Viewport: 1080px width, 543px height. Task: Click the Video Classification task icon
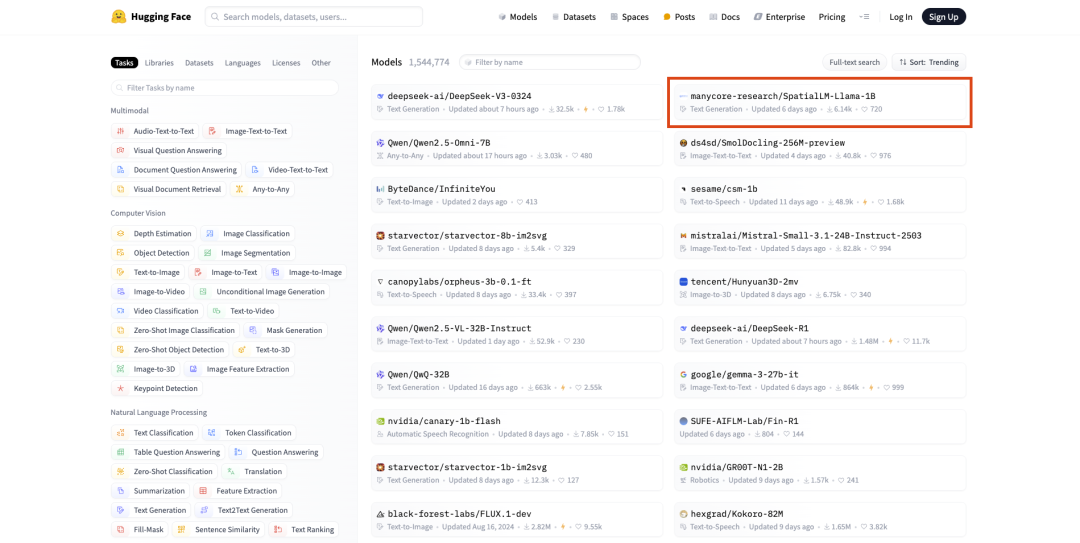coord(121,311)
